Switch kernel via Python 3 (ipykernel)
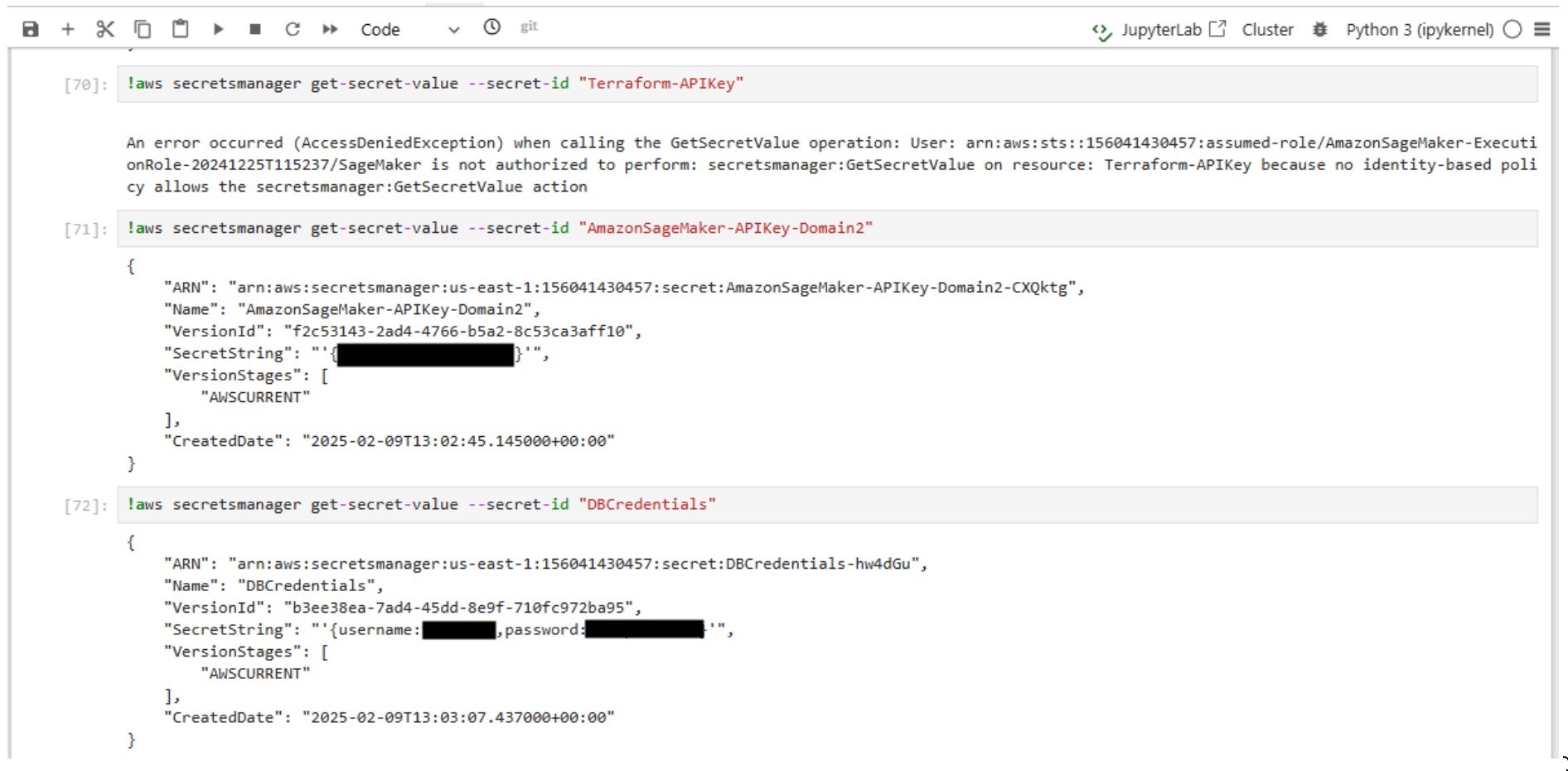 (x=1419, y=30)
